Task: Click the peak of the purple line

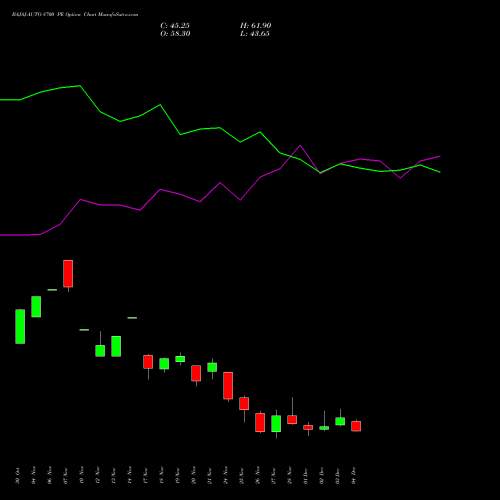Action: 300,145
